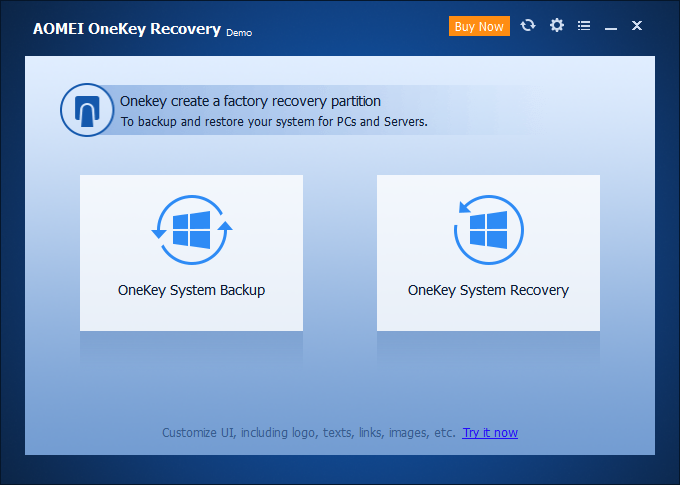Click the orange Buy Now button
Image resolution: width=680 pixels, height=485 pixels.
click(x=479, y=26)
